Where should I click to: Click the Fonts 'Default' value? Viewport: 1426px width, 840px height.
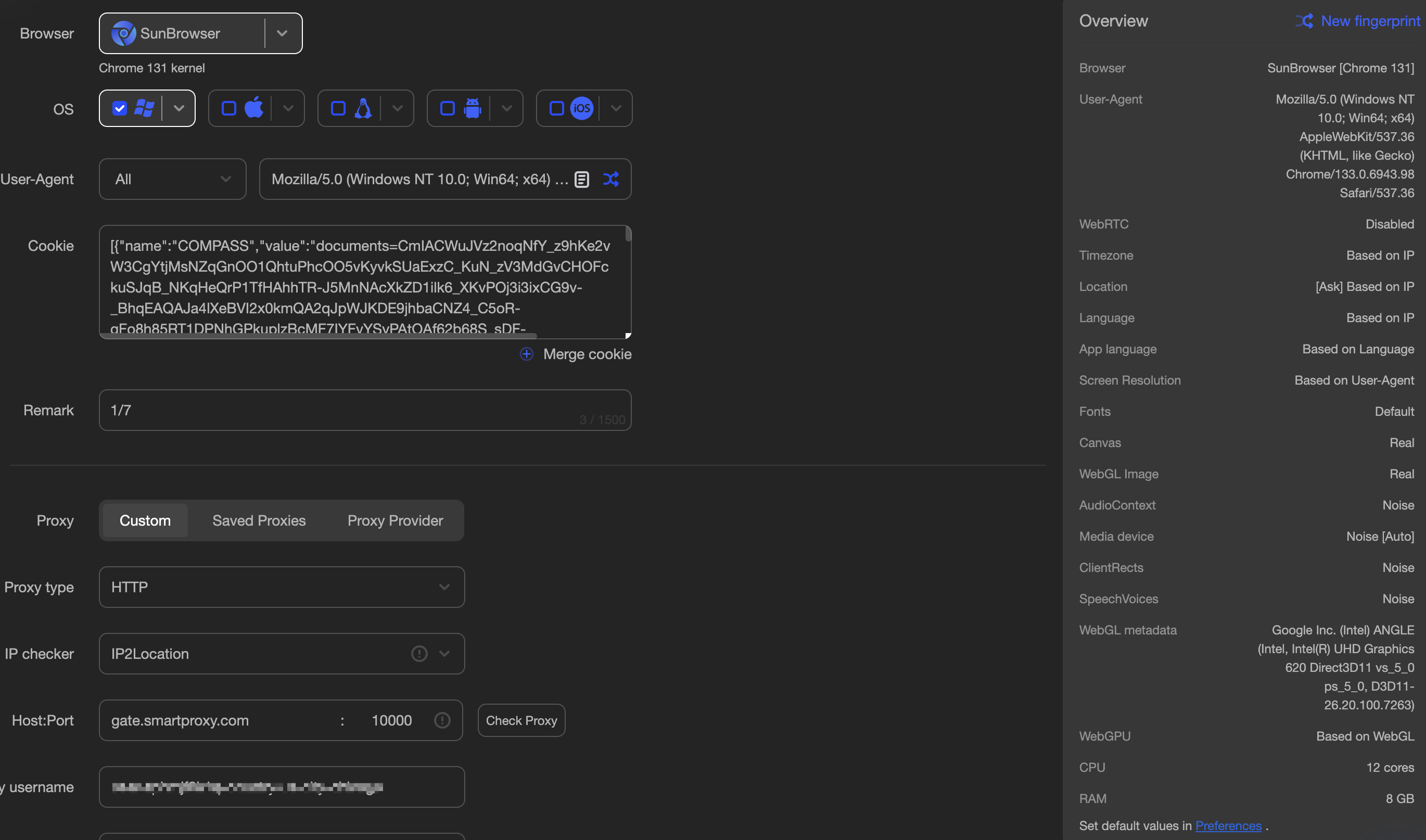pyautogui.click(x=1394, y=411)
